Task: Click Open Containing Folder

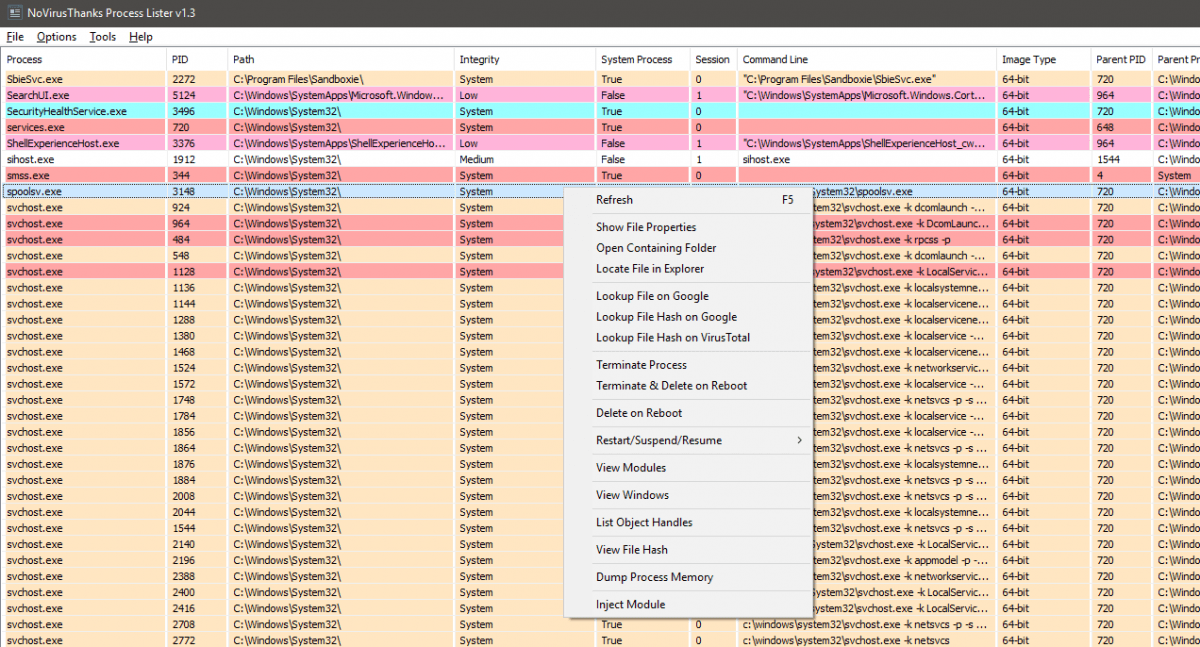Action: (656, 248)
